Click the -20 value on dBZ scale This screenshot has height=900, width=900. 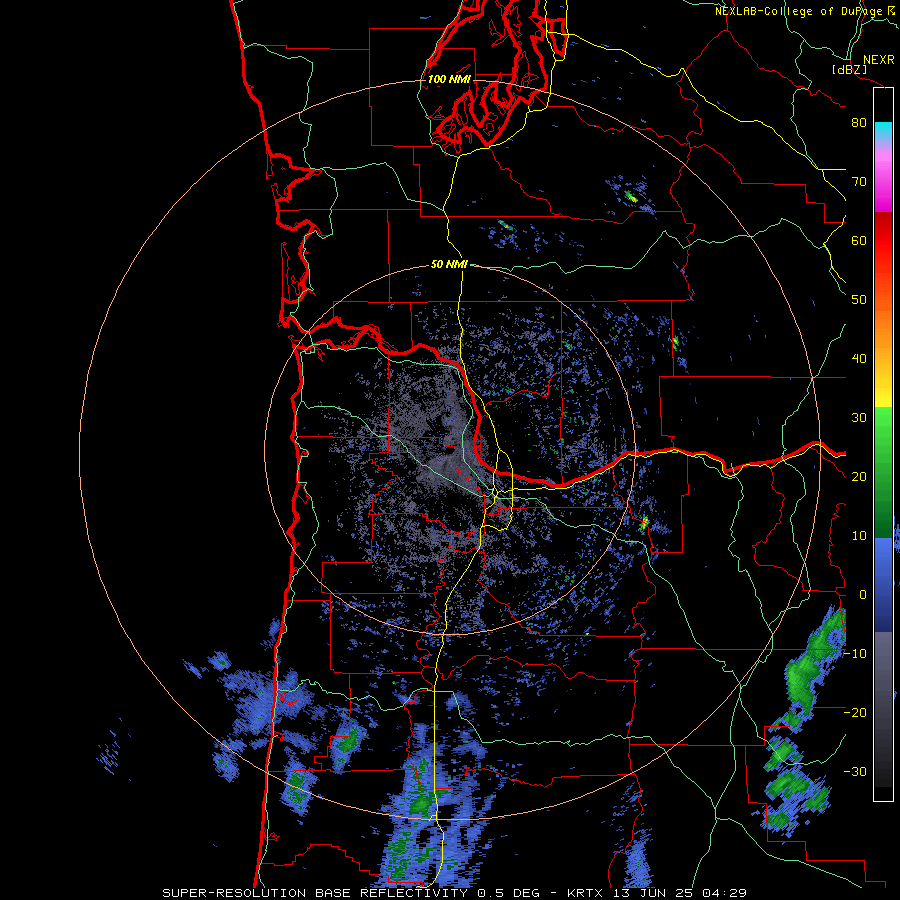(x=855, y=712)
